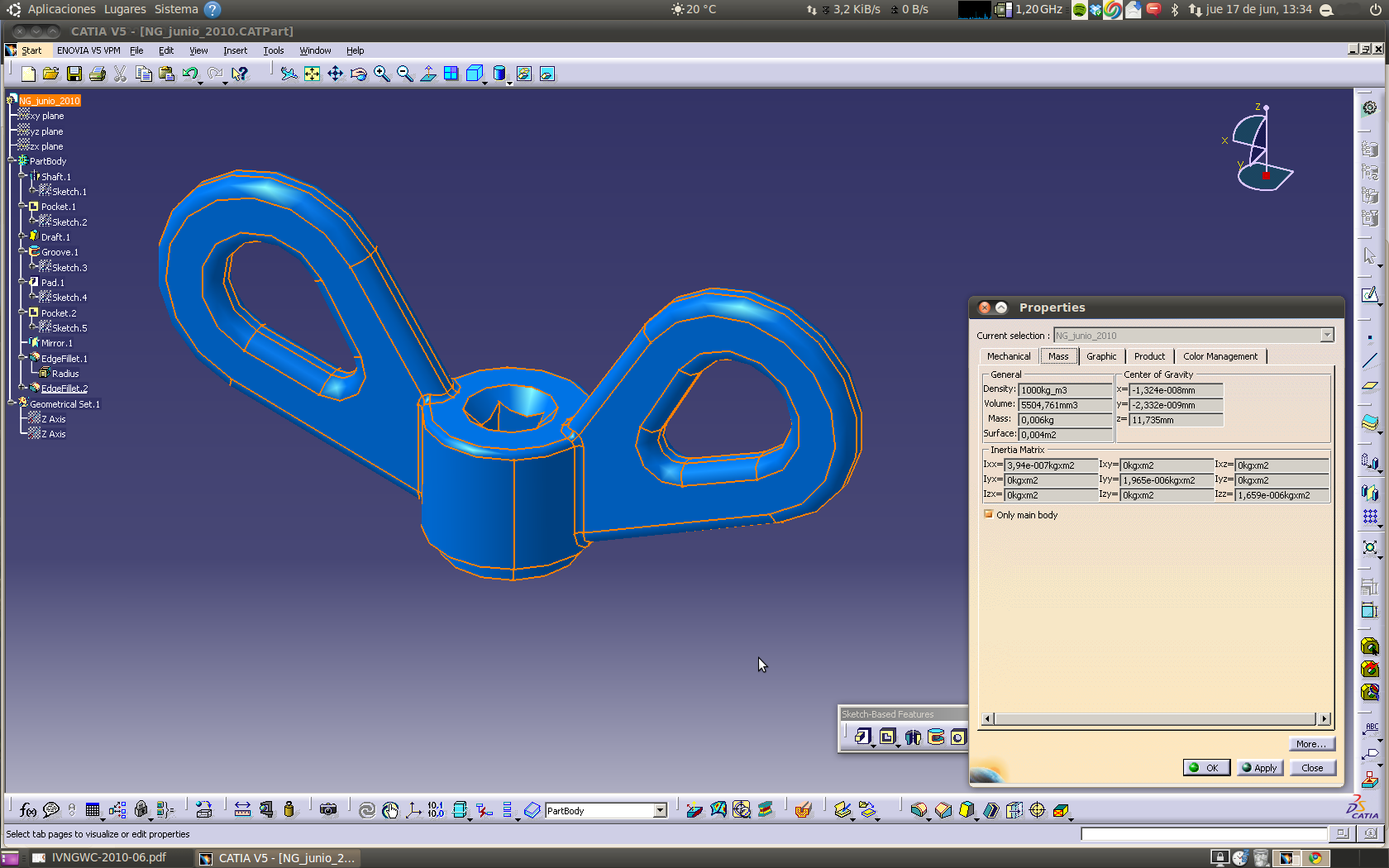Open the Insert menu
The height and width of the screenshot is (868, 1389).
point(235,50)
